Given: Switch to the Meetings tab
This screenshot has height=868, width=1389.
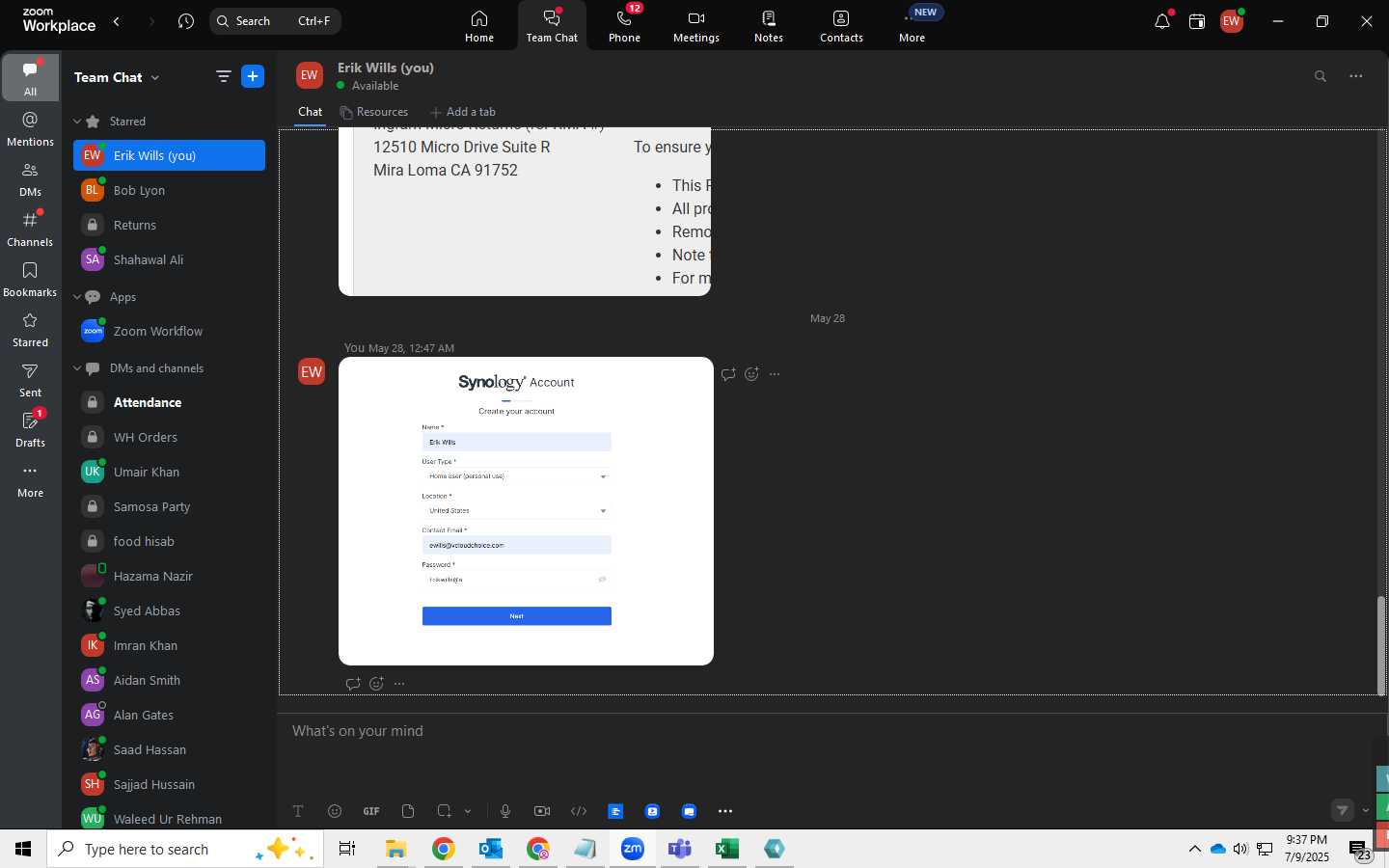Looking at the screenshot, I should click(x=696, y=26).
